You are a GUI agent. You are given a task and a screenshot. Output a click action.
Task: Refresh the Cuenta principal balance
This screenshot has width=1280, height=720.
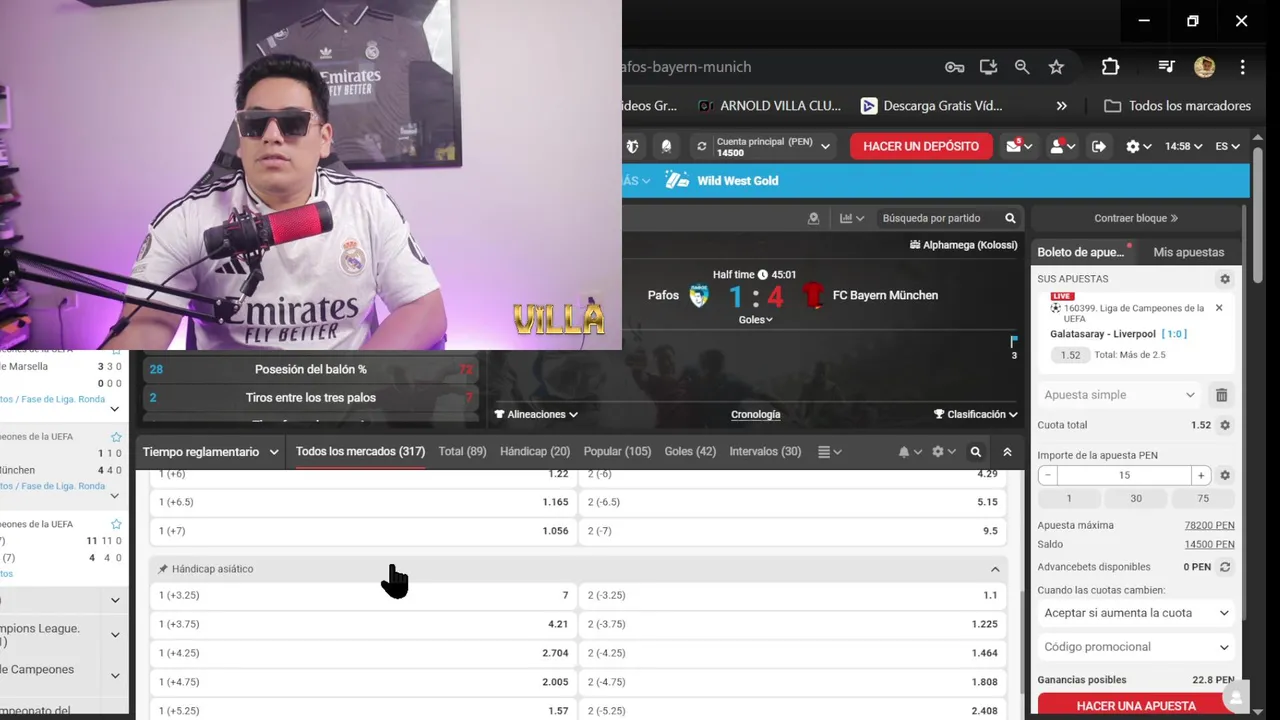[x=702, y=146]
